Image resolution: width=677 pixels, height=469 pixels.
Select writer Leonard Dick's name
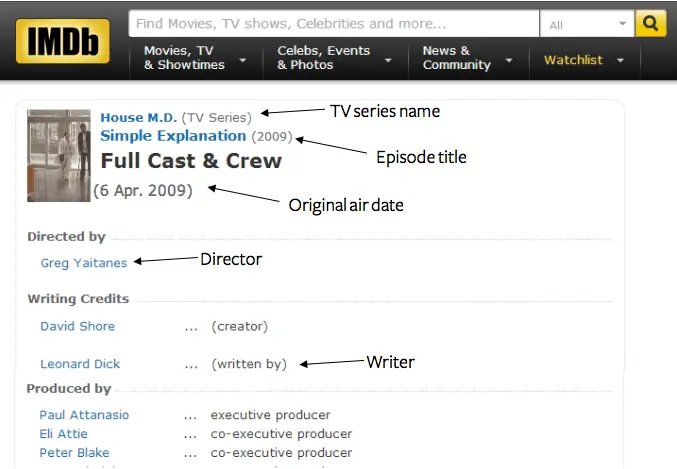[80, 364]
